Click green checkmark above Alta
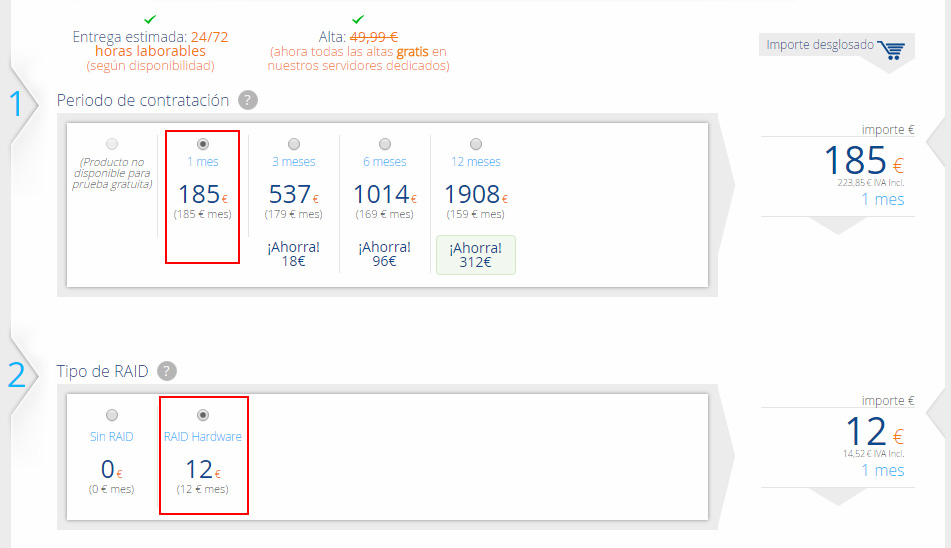951x548 pixels. tap(358, 19)
